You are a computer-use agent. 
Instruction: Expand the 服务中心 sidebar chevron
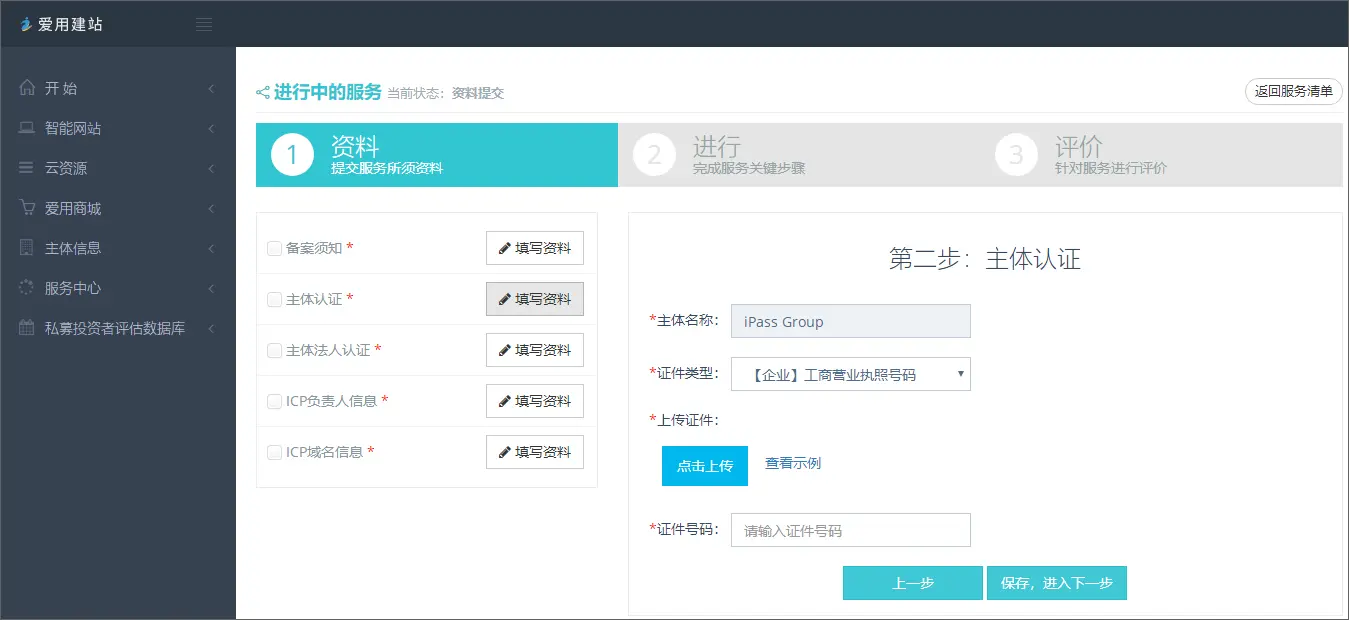point(211,289)
